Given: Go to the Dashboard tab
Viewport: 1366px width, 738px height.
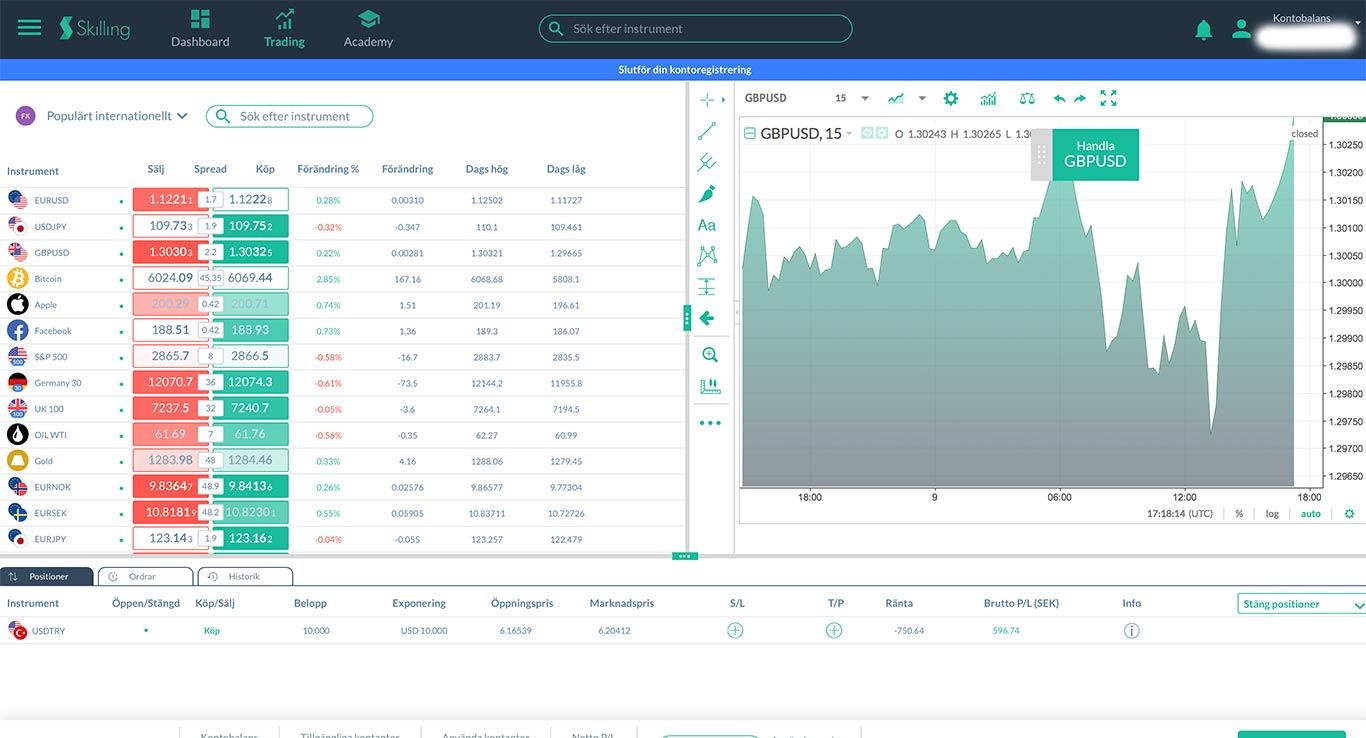Looking at the screenshot, I should (200, 28).
